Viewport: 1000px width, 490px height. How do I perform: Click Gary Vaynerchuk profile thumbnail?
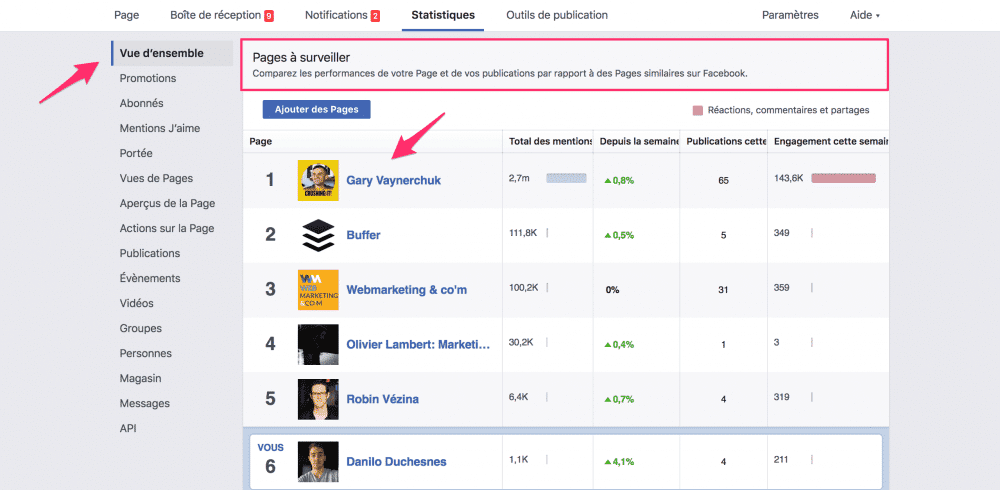point(318,181)
